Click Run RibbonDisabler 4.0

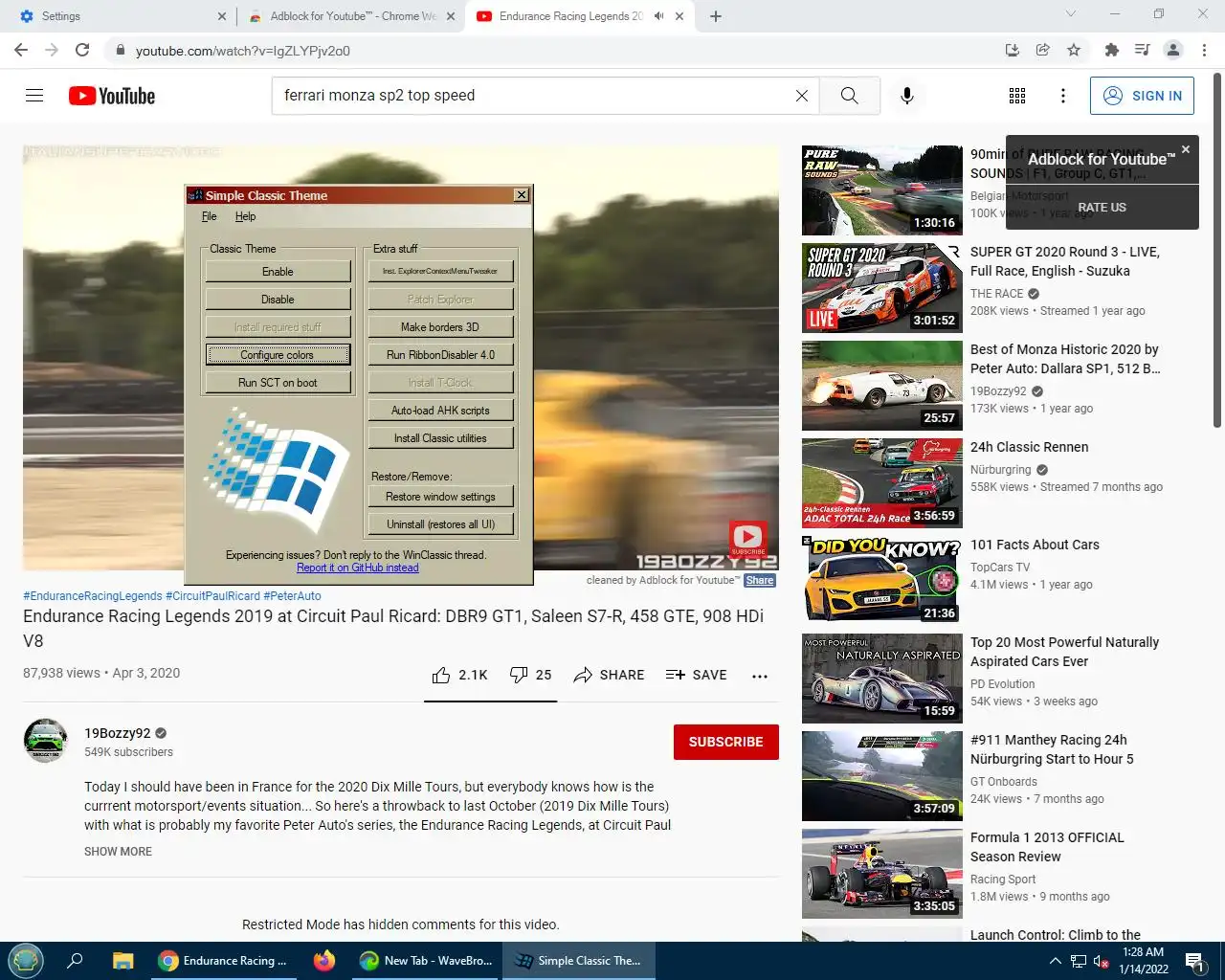click(x=440, y=355)
